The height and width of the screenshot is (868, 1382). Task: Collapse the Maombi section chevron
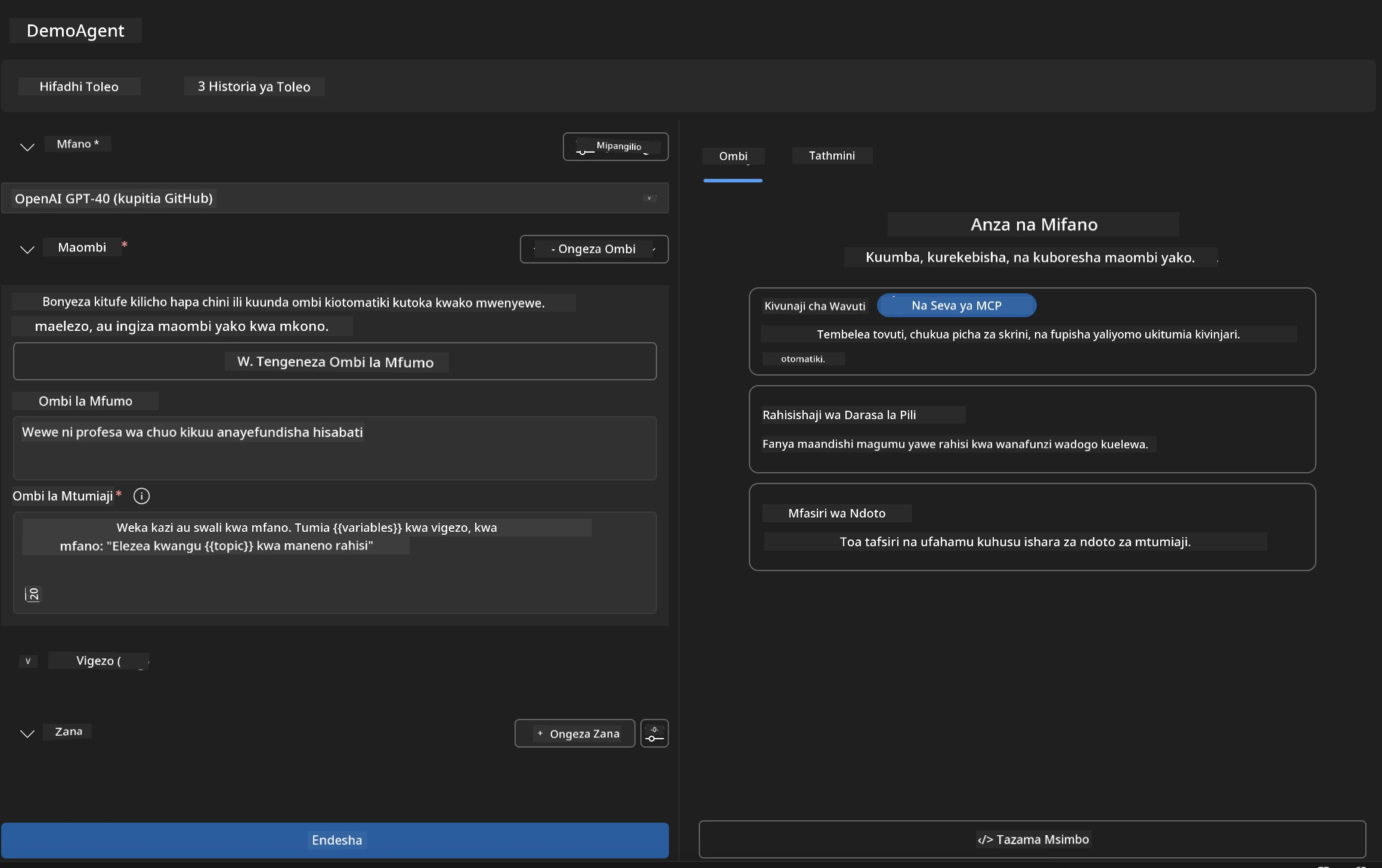pos(27,249)
